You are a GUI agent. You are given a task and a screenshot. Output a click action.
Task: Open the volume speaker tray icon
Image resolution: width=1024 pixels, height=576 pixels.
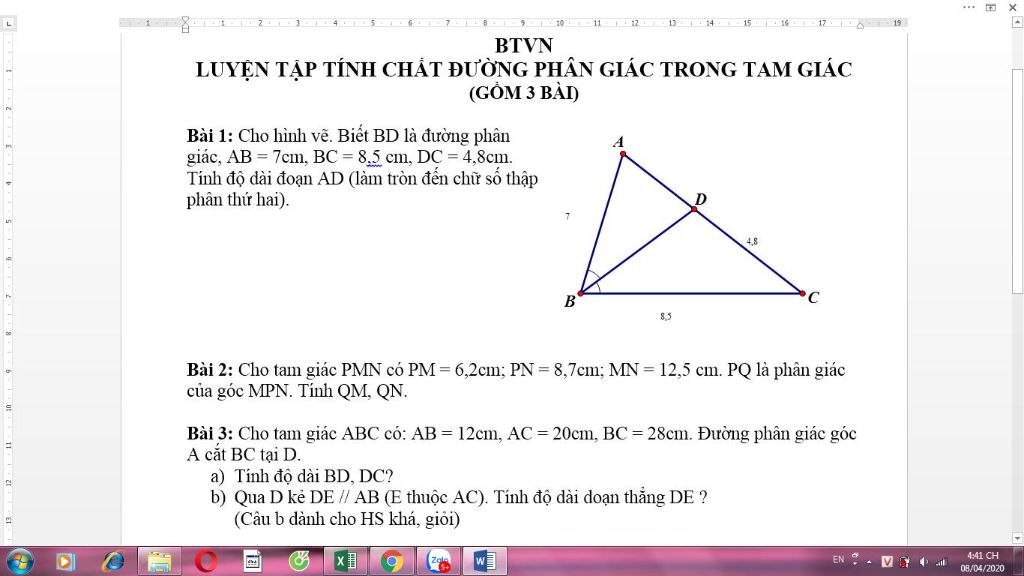click(923, 562)
